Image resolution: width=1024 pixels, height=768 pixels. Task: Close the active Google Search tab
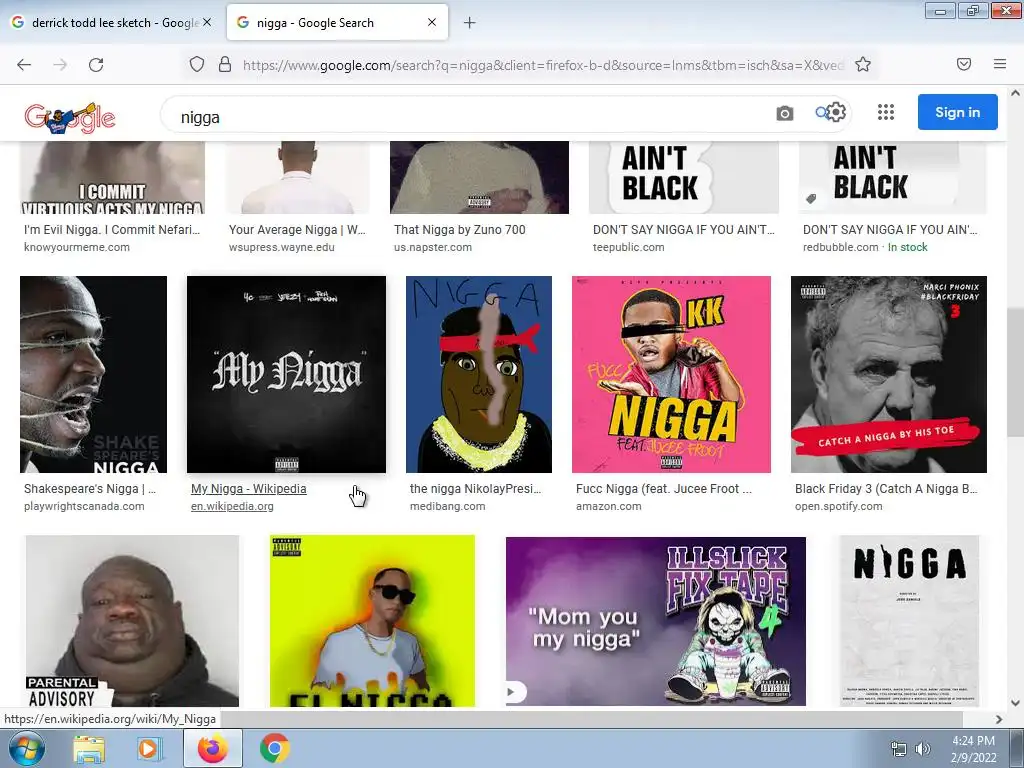(x=432, y=22)
